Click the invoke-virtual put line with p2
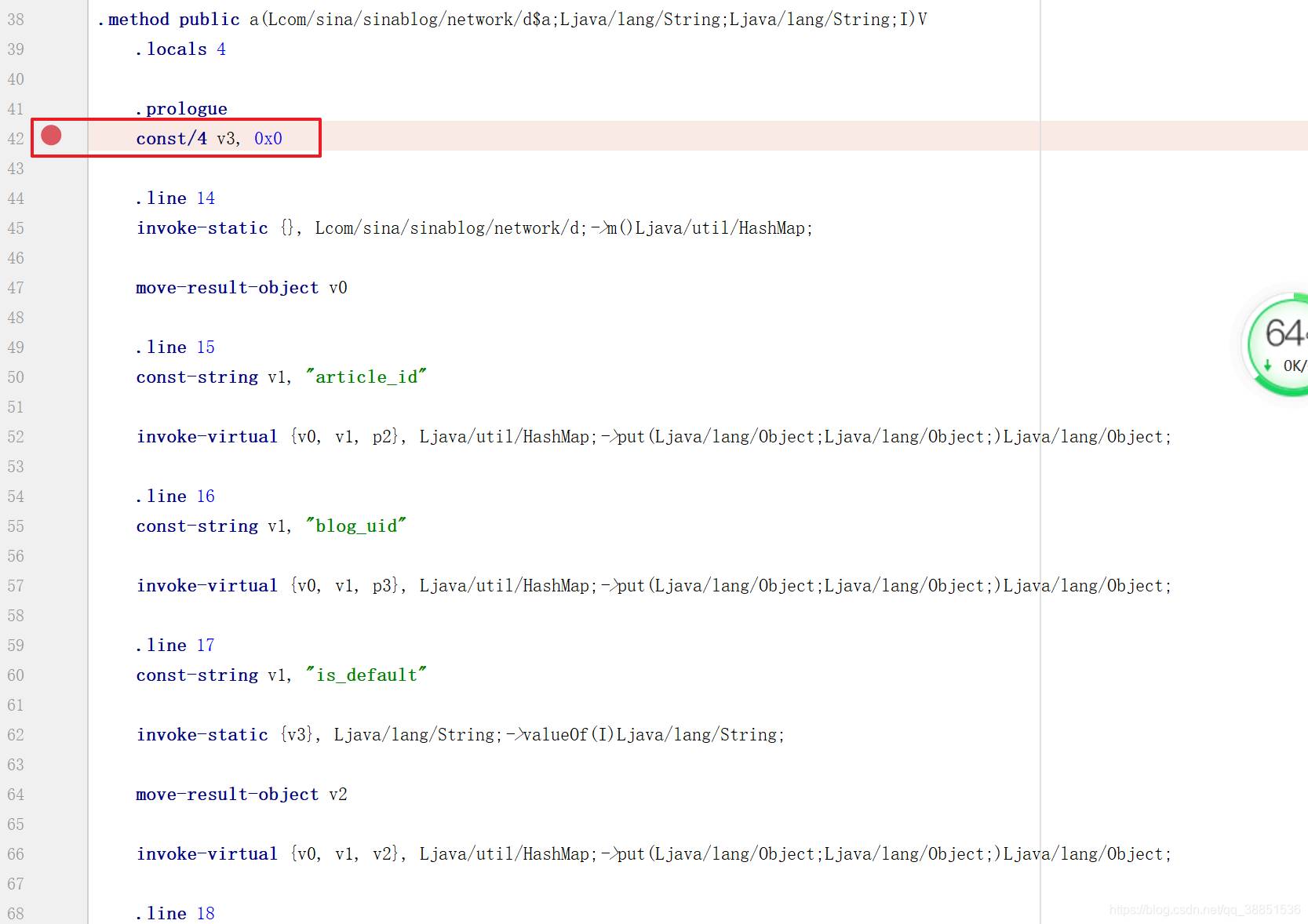The height and width of the screenshot is (924, 1308). pyautogui.click(x=654, y=437)
